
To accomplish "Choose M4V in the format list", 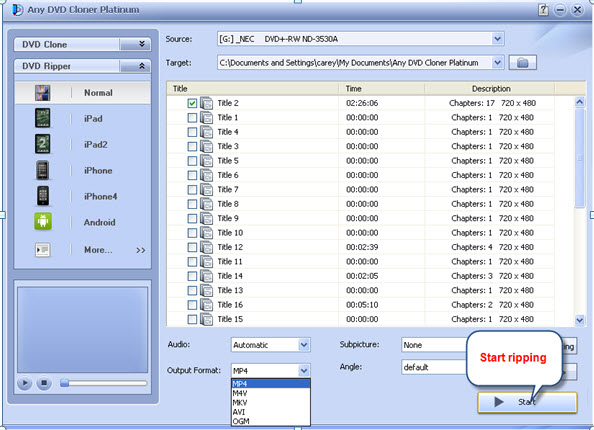I will [x=271, y=393].
